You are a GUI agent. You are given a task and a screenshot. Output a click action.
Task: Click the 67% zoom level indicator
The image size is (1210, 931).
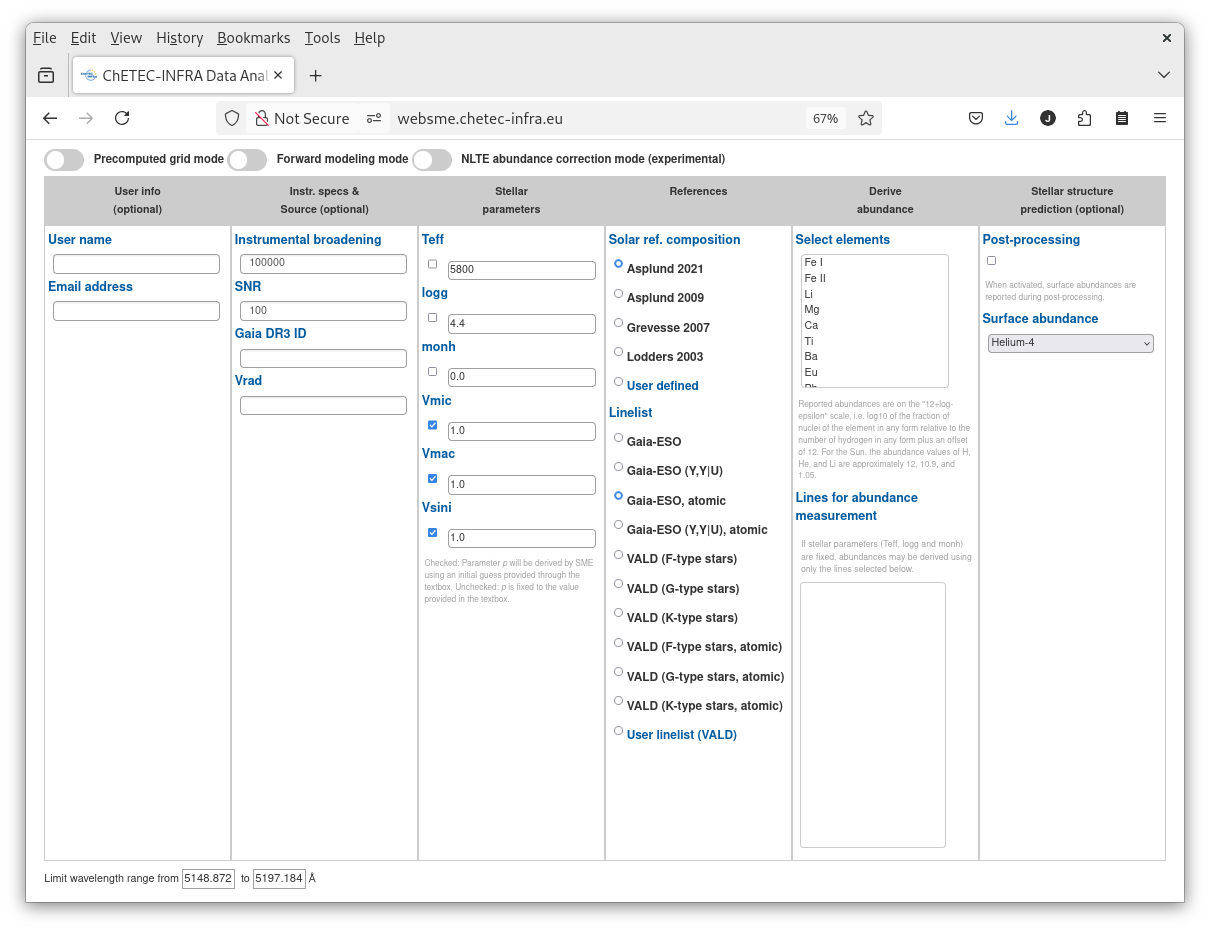pyautogui.click(x=825, y=118)
